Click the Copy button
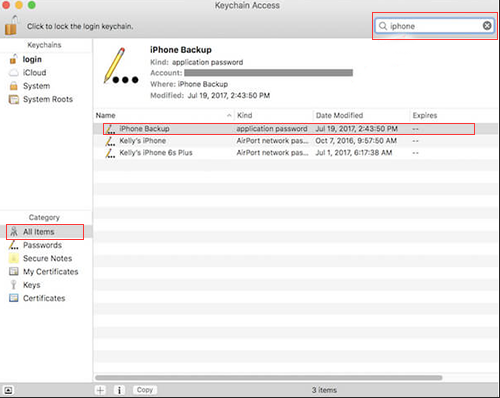Viewport: 500px width, 398px height. coord(145,390)
